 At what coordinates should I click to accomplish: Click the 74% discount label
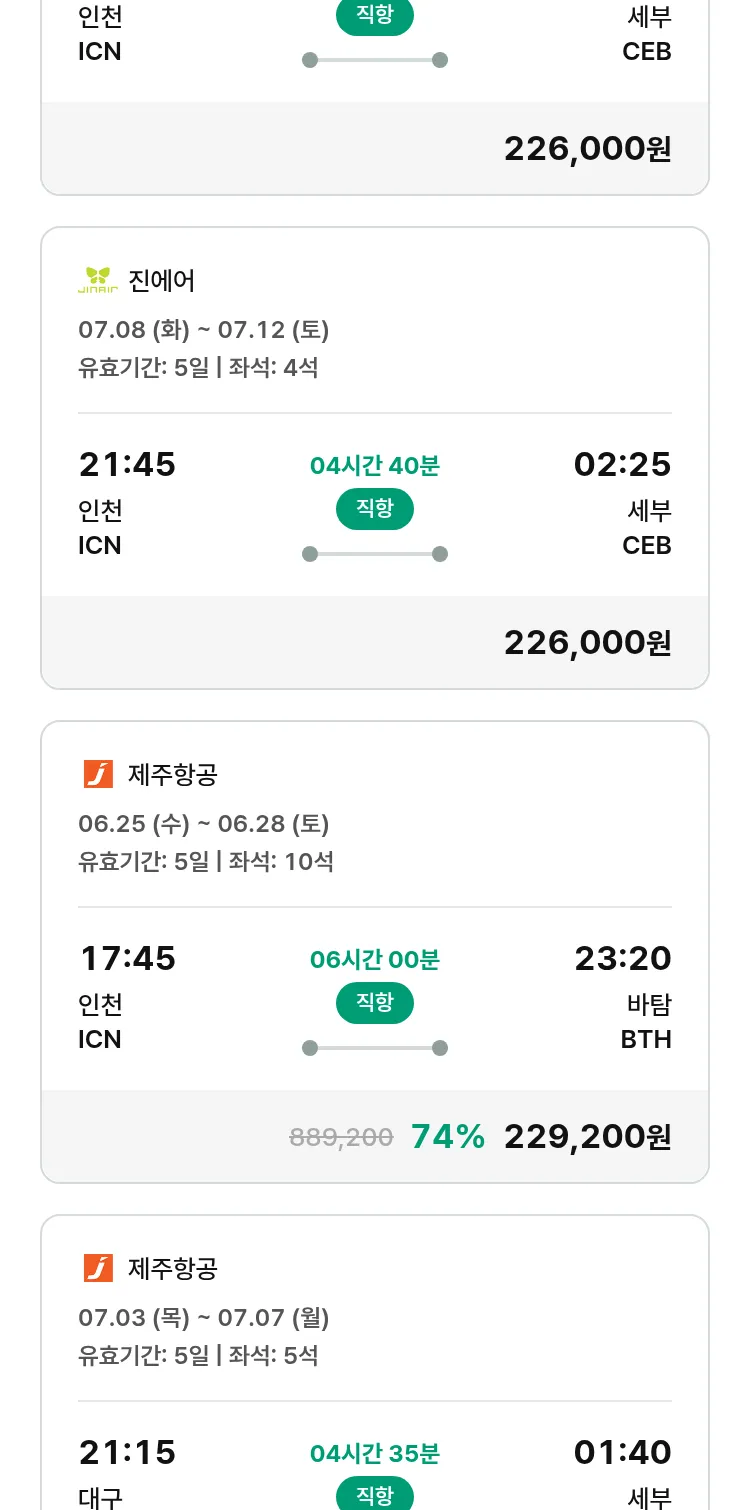point(448,1136)
